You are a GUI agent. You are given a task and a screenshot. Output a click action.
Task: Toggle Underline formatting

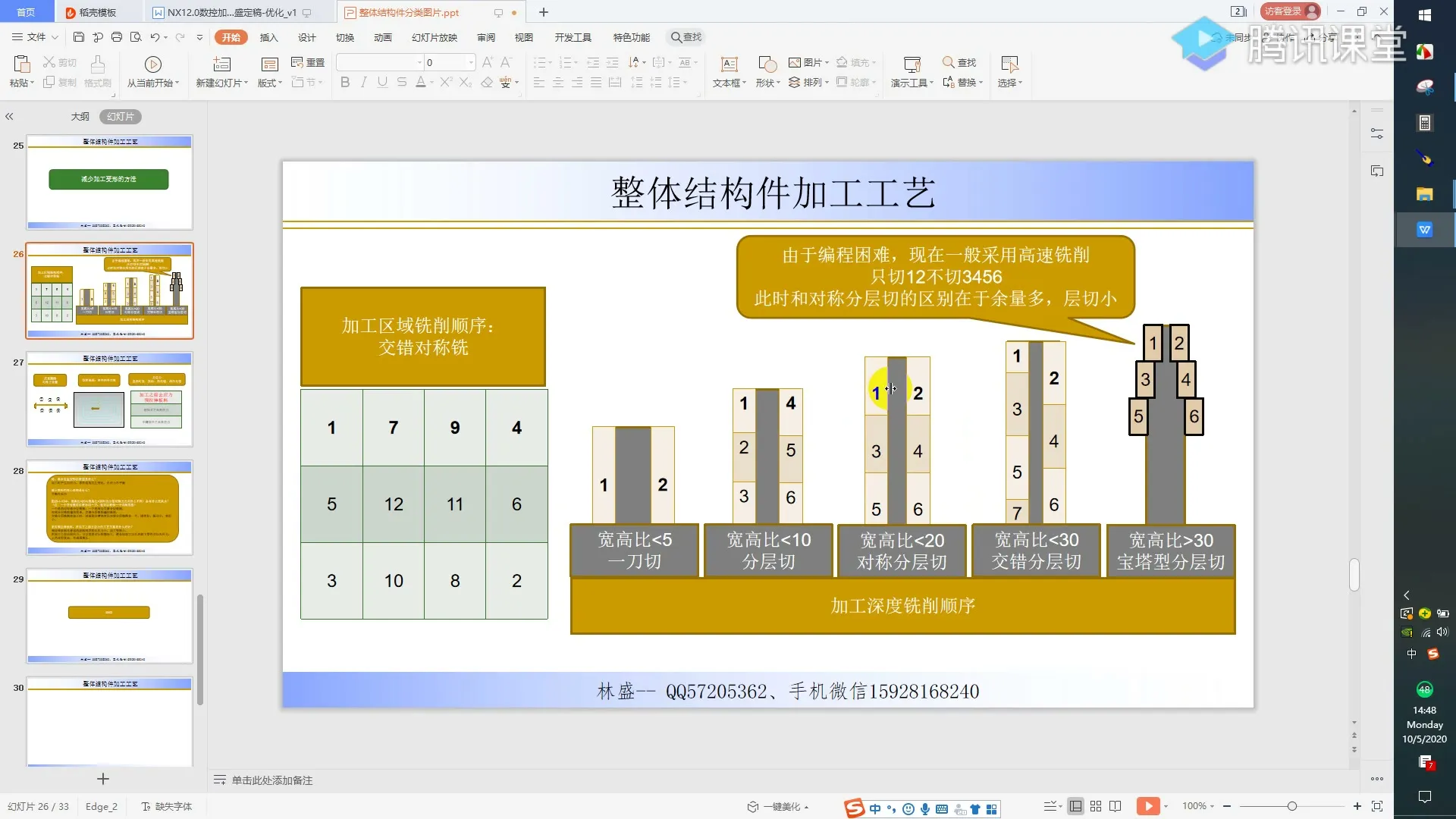click(382, 83)
